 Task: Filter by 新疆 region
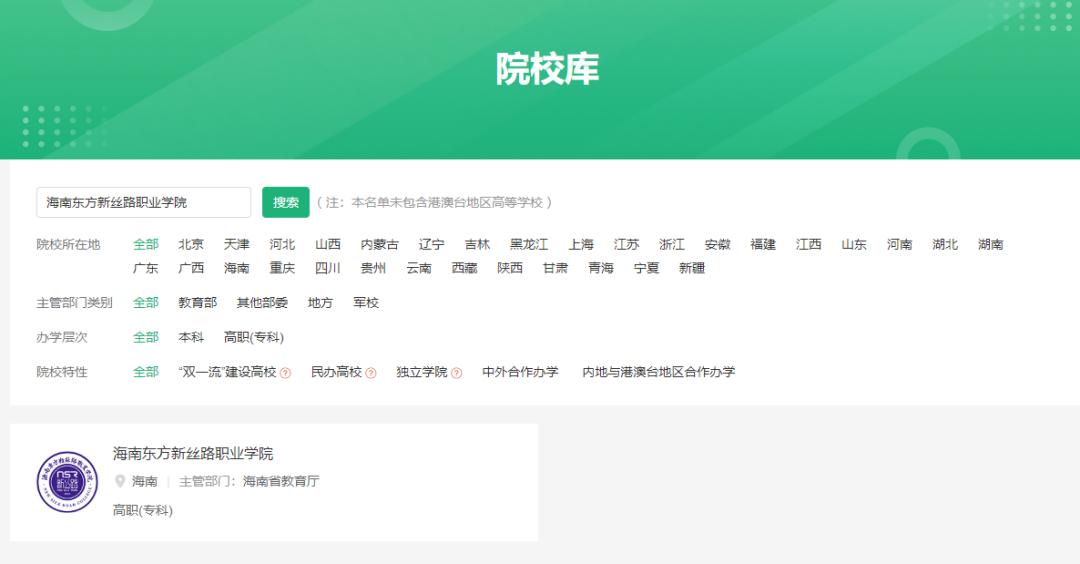coord(692,268)
